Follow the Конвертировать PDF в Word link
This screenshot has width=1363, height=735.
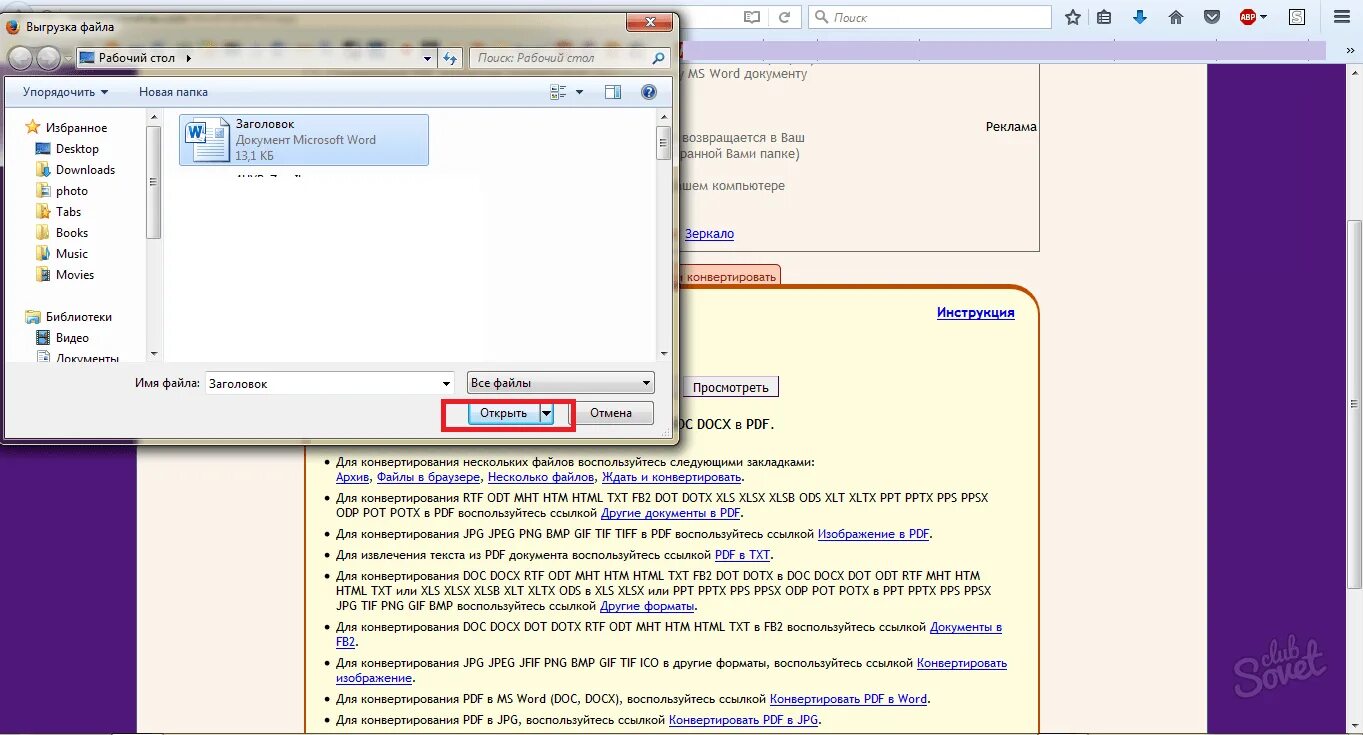click(848, 699)
